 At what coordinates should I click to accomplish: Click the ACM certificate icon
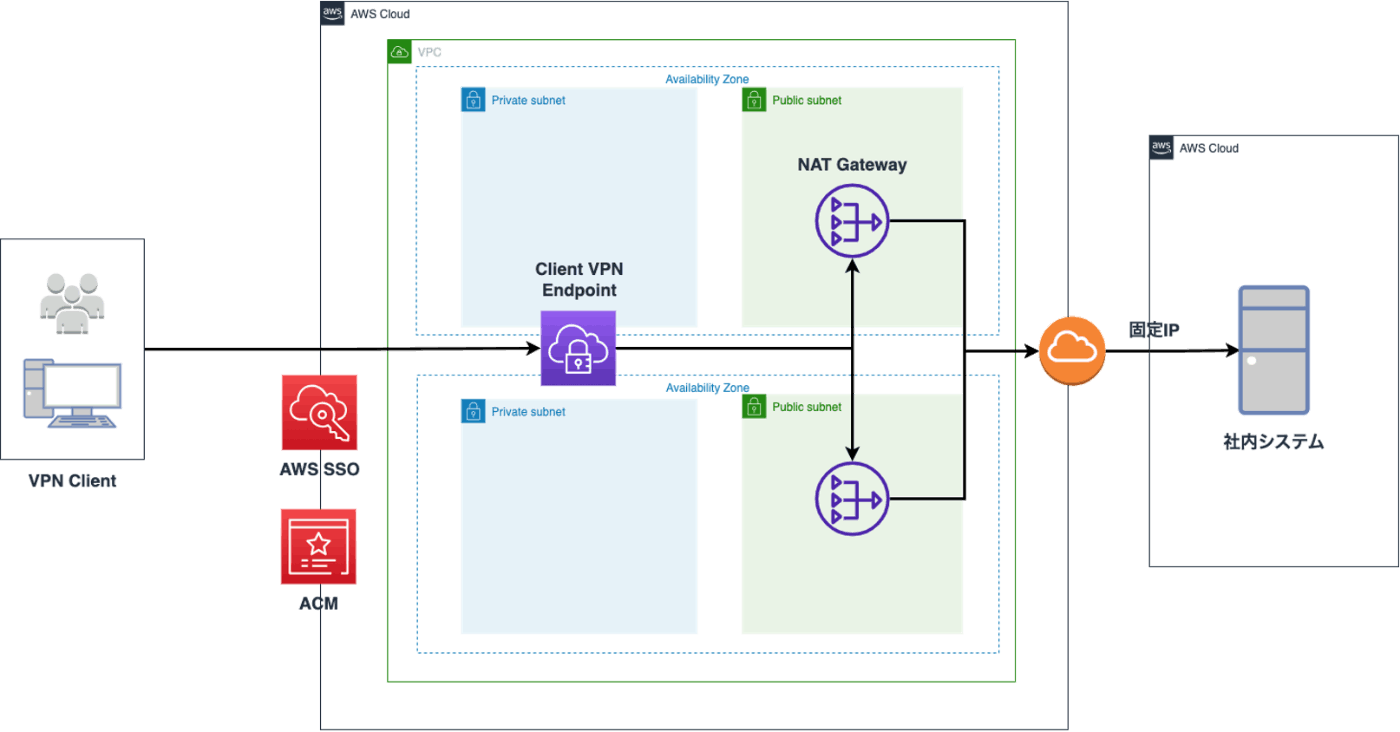click(318, 547)
